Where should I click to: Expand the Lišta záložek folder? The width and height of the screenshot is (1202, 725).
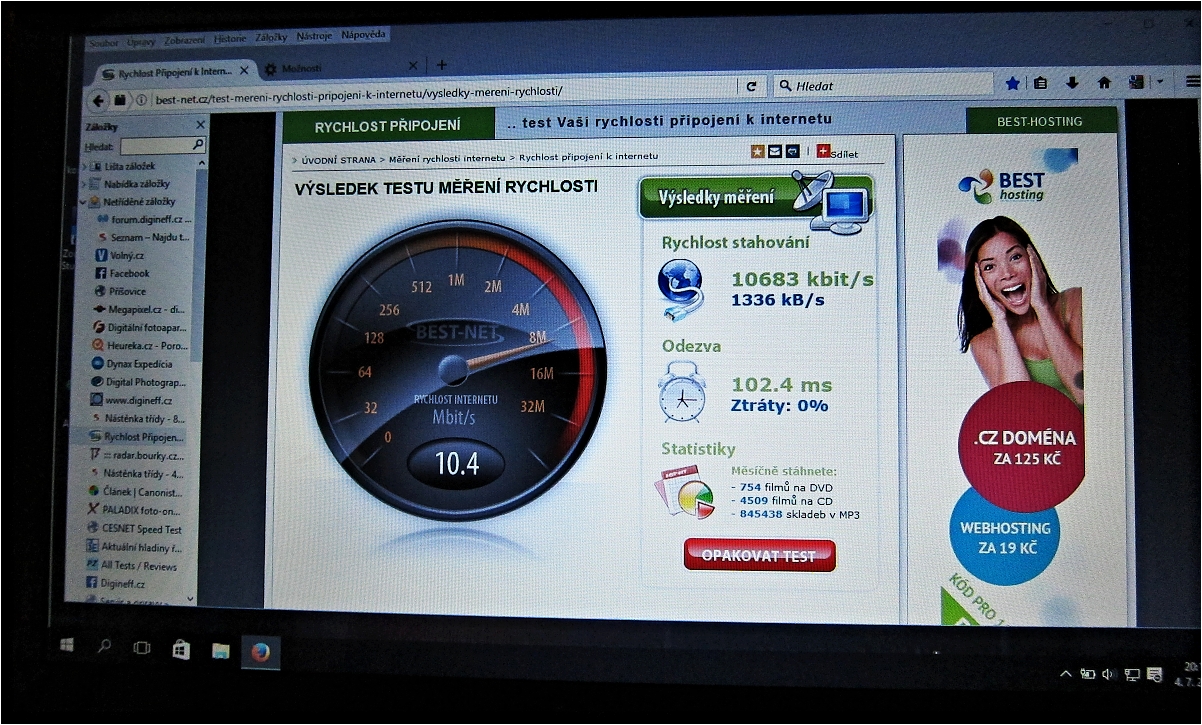84,166
